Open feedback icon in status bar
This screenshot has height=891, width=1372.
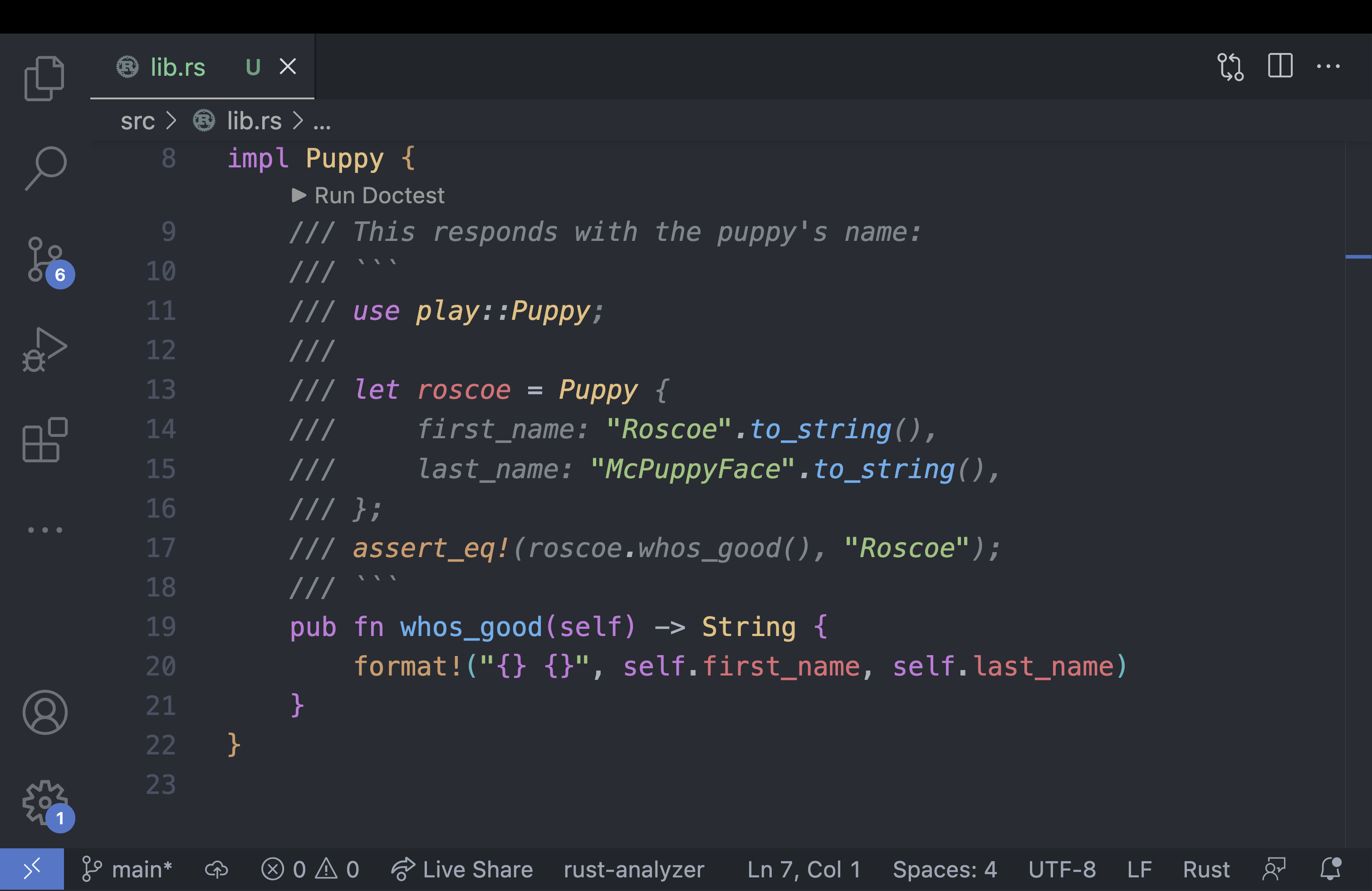[x=1274, y=869]
